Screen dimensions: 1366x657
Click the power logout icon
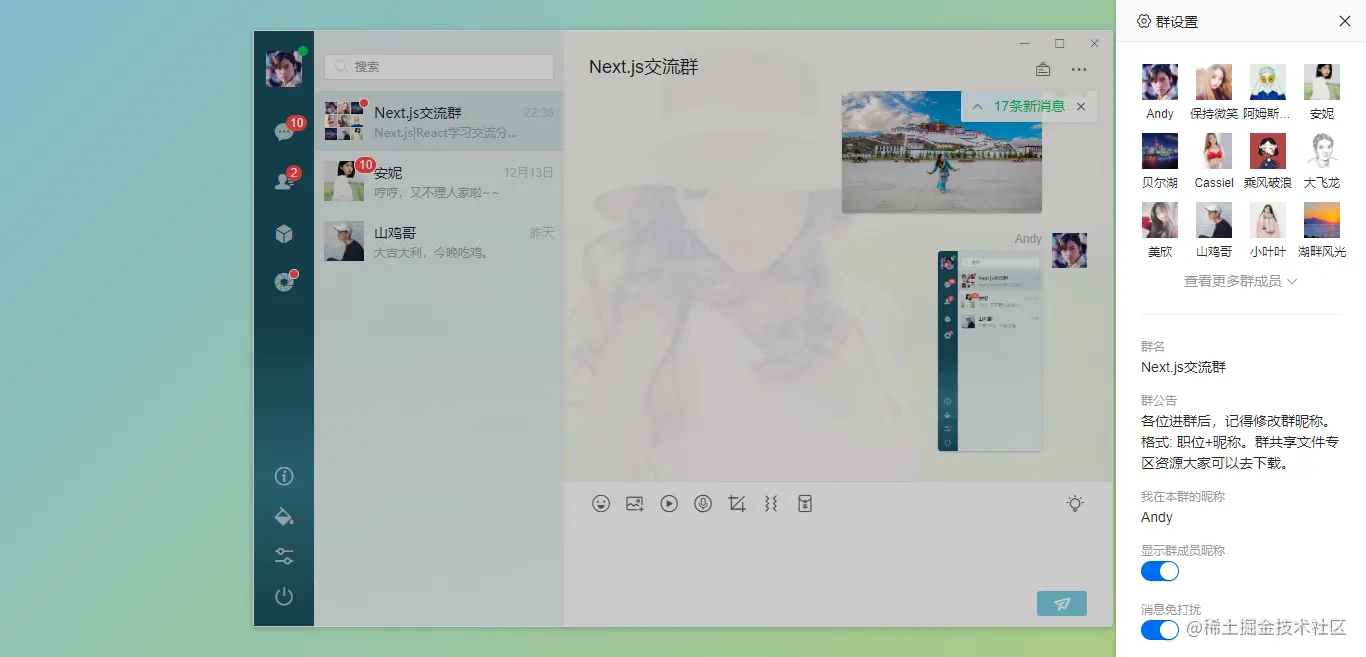pyautogui.click(x=284, y=597)
